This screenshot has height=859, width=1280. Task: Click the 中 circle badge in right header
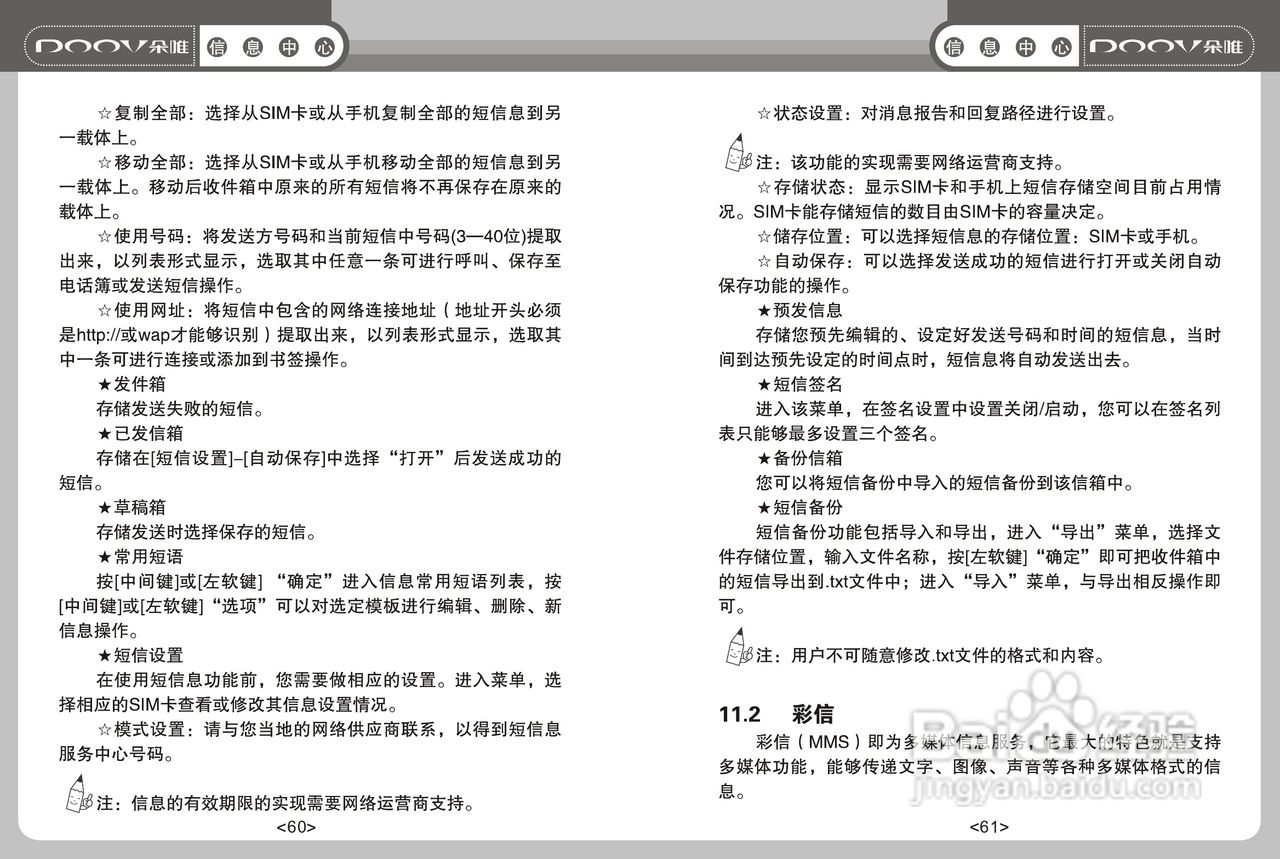(1024, 46)
